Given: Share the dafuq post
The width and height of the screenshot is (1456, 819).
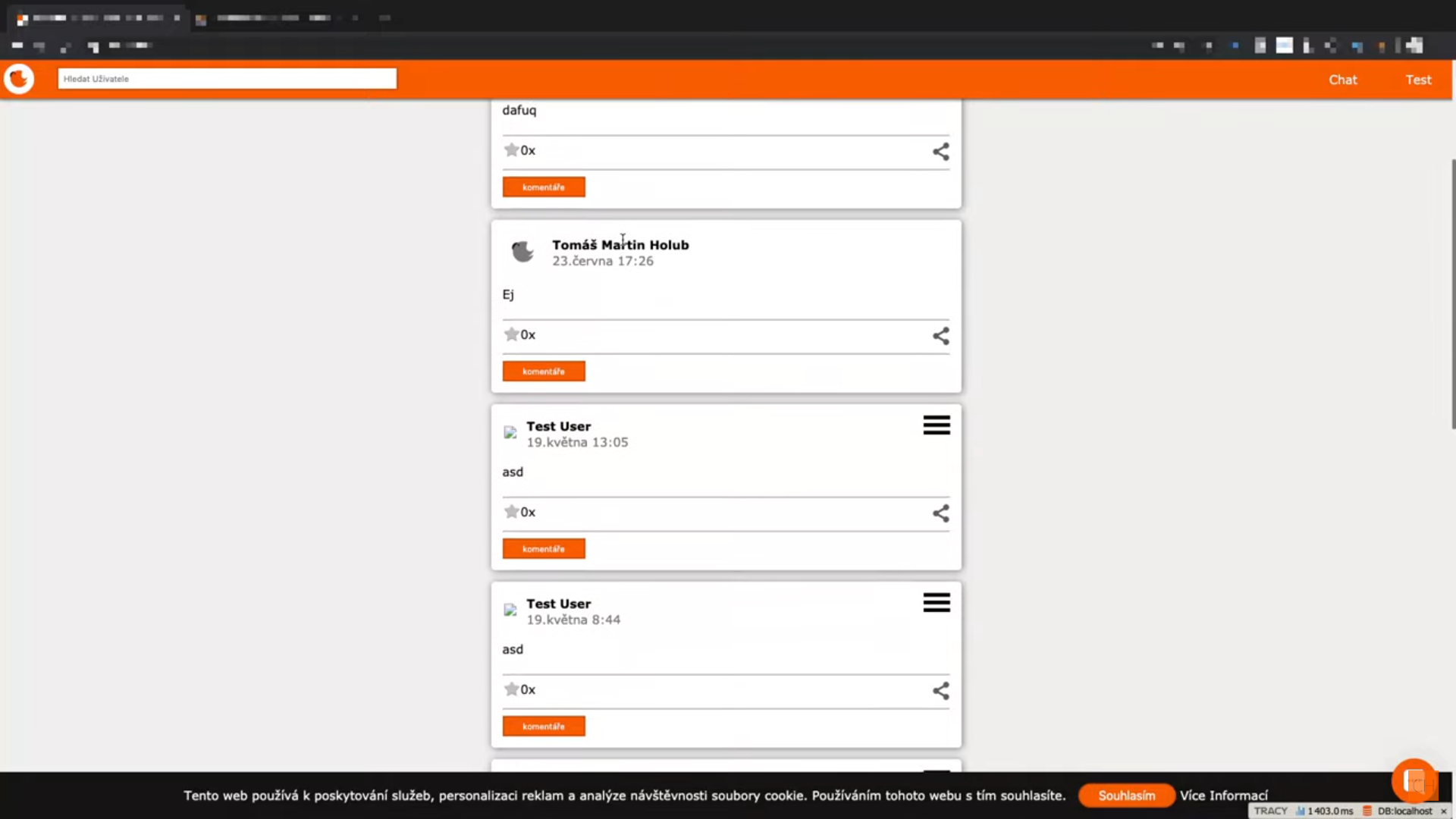Looking at the screenshot, I should pos(940,152).
